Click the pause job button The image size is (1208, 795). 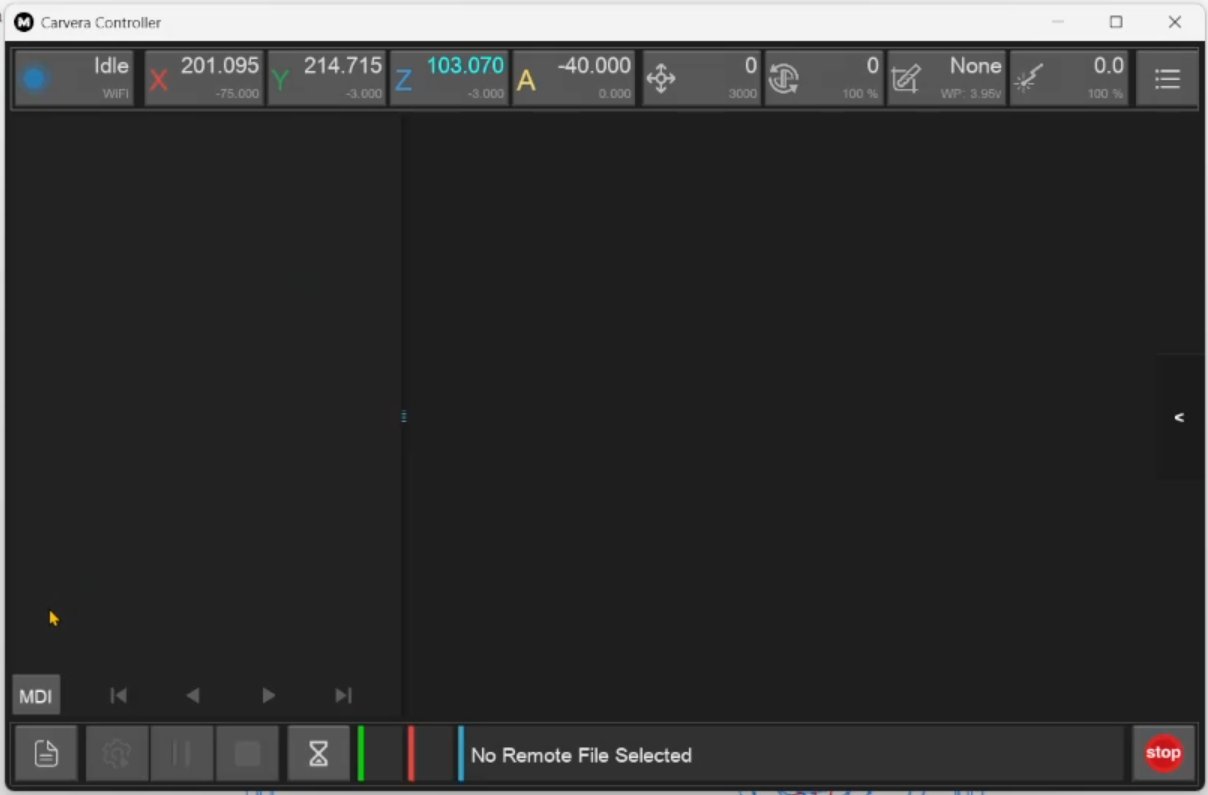pos(181,753)
